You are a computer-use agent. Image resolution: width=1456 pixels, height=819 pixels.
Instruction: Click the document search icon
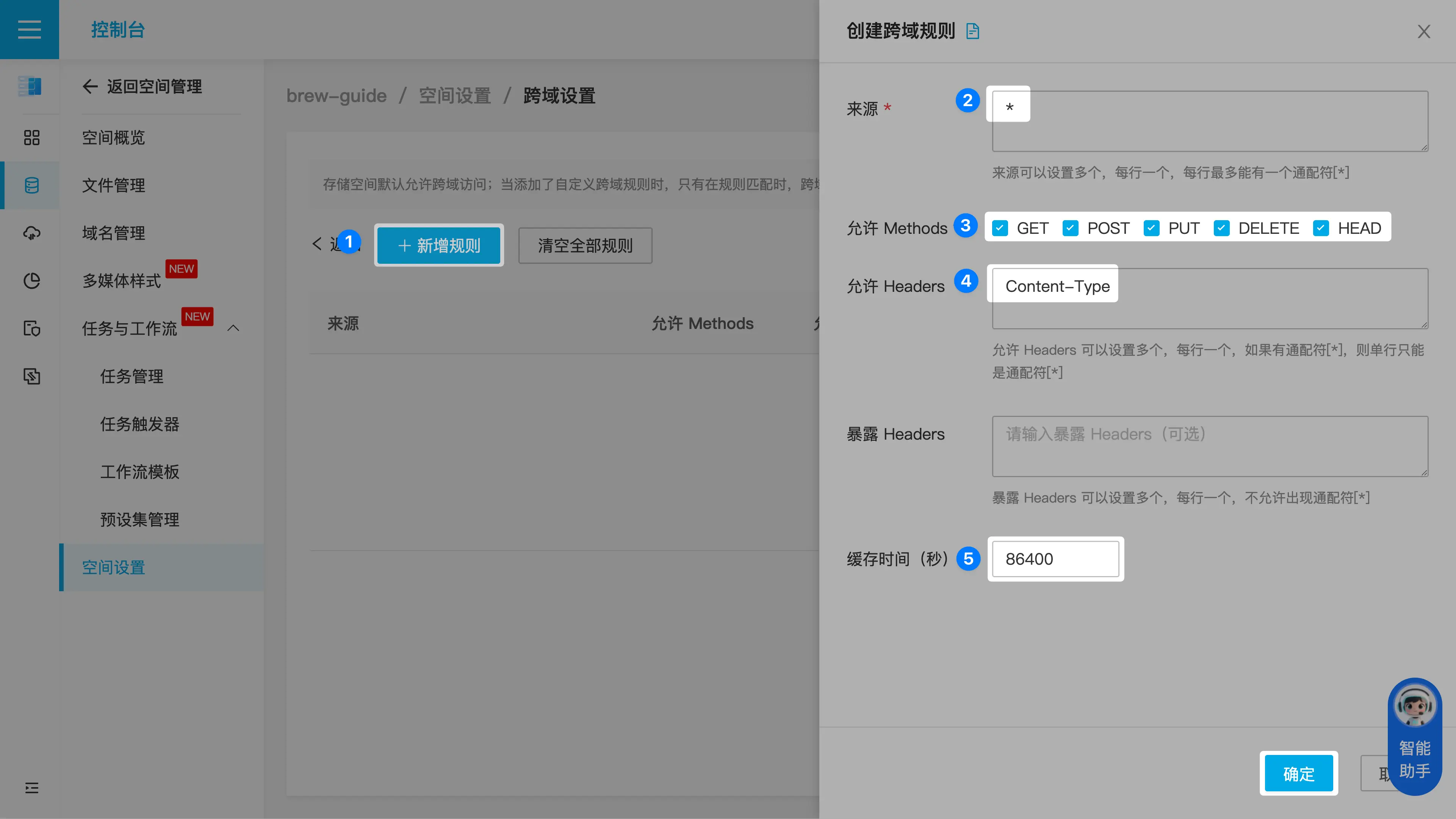(x=32, y=328)
